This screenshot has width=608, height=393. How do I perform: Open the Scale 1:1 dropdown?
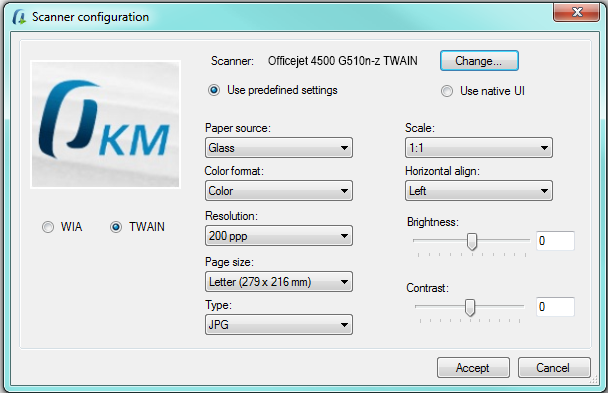479,148
